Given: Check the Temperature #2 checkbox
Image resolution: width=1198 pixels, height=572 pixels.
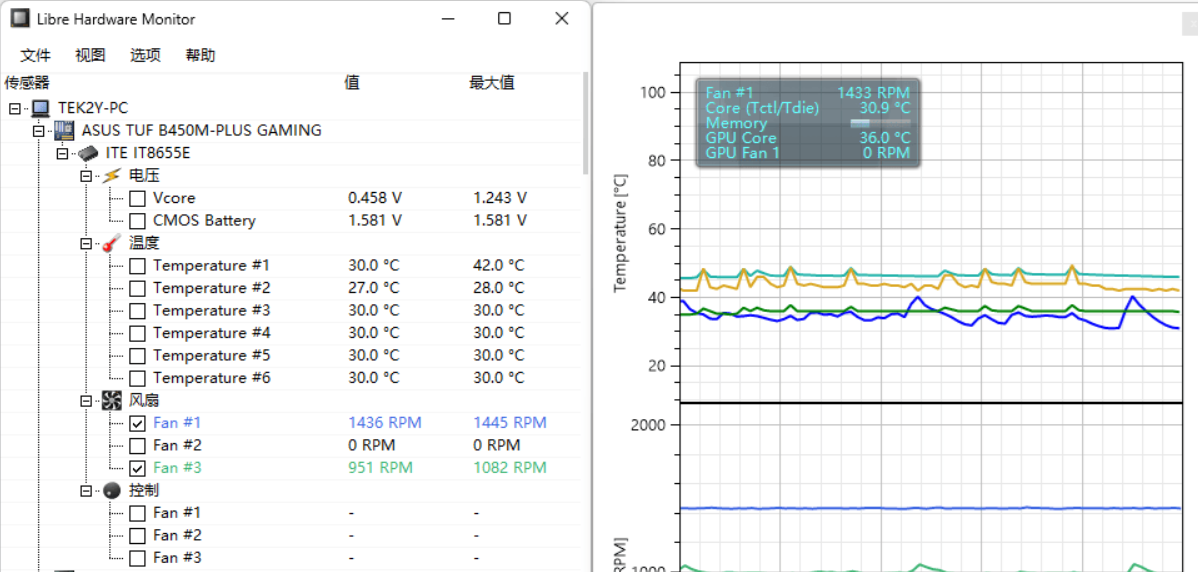Looking at the screenshot, I should (137, 288).
